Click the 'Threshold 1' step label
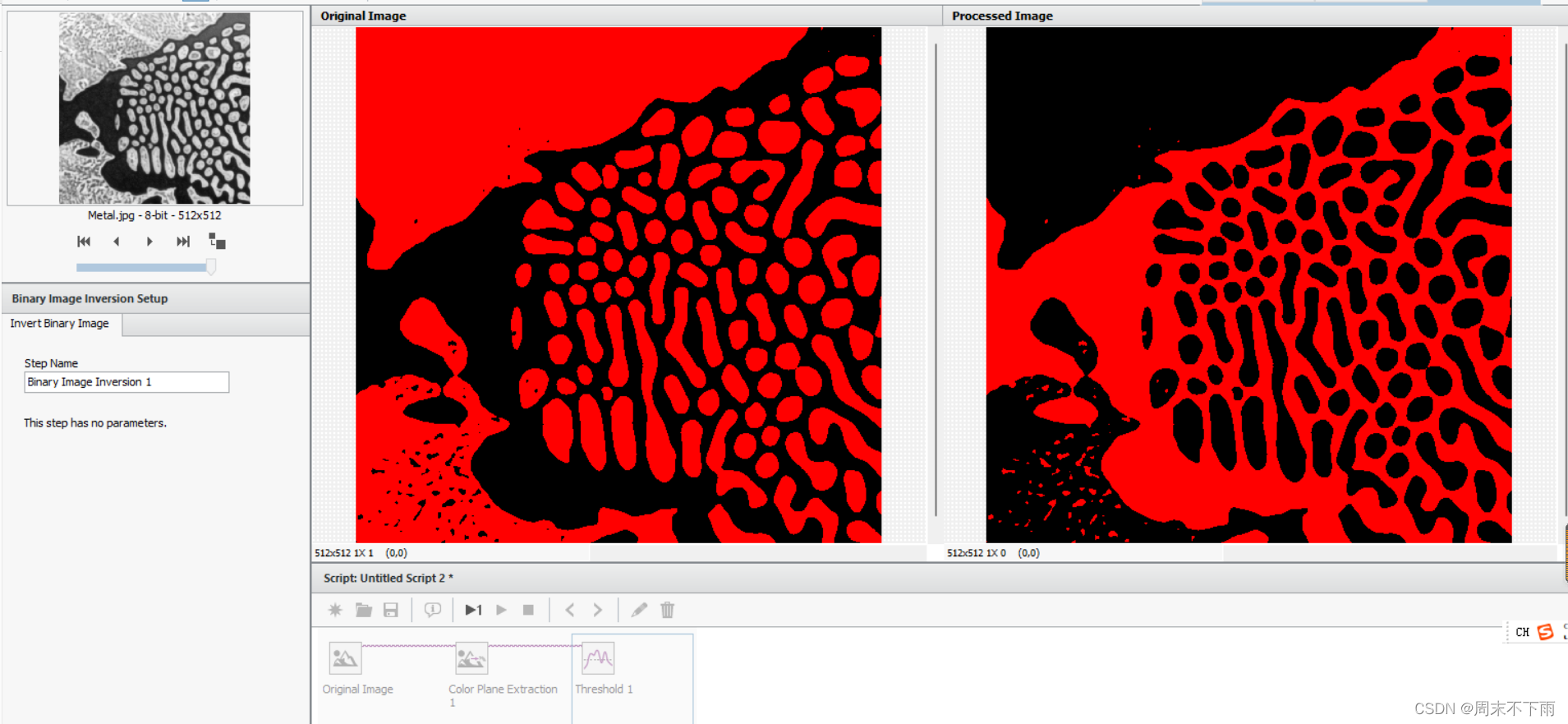Screen dimensions: 1568x724 pos(604,689)
